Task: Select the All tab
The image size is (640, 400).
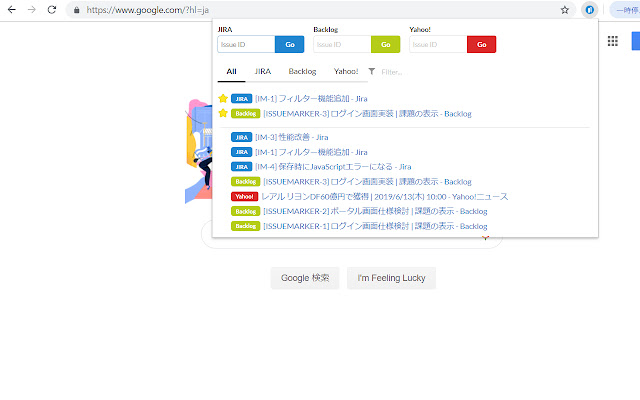Action: (231, 71)
